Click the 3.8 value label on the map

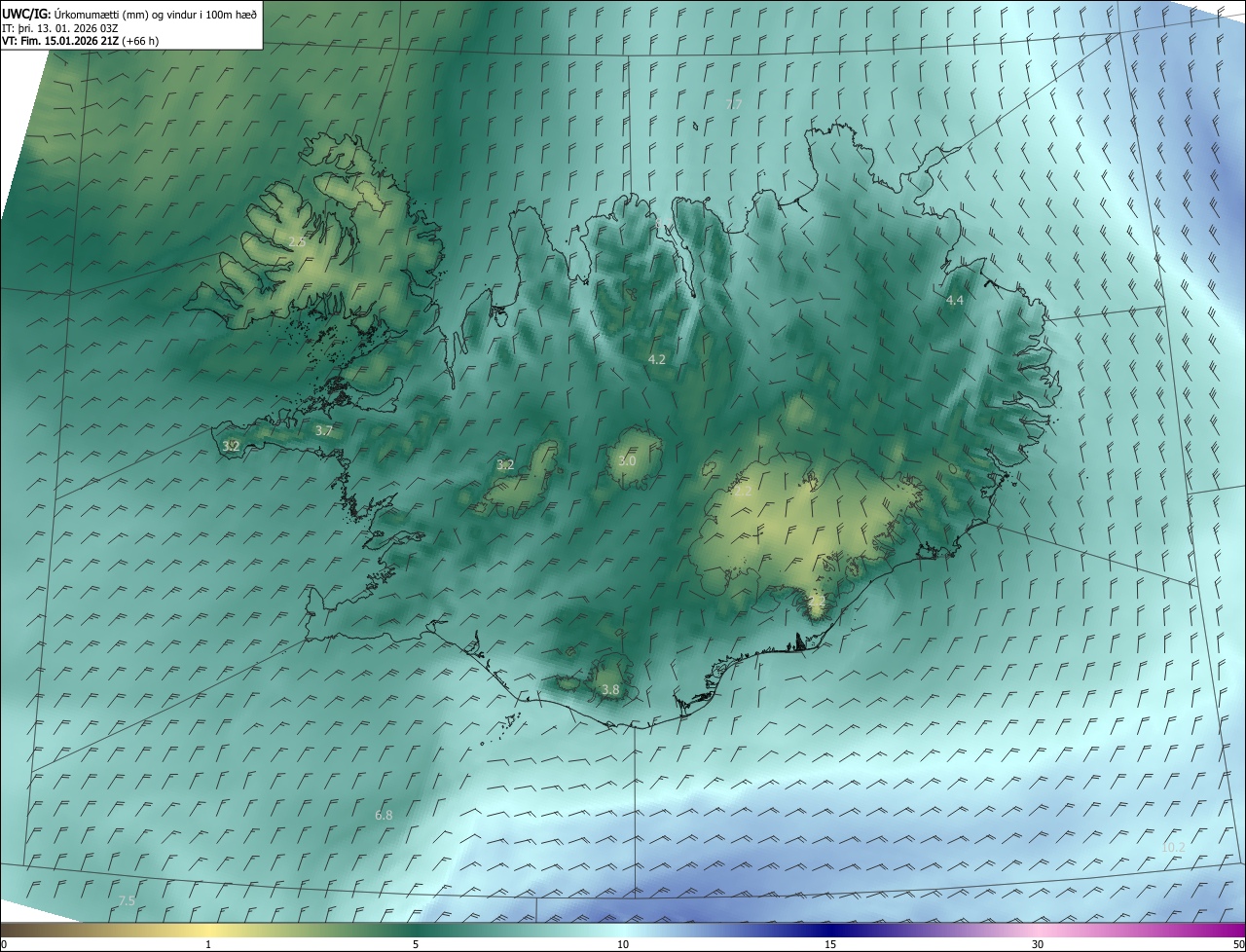pos(610,689)
